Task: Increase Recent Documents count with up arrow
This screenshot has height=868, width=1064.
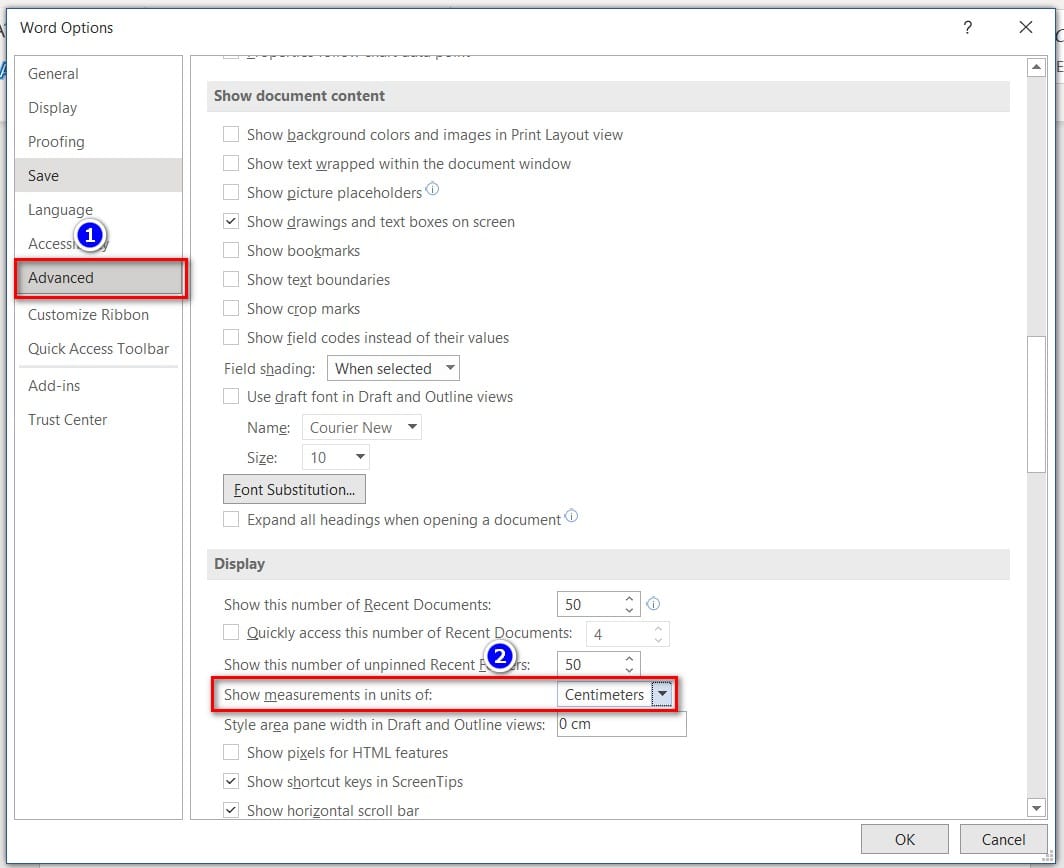Action: pyautogui.click(x=629, y=599)
